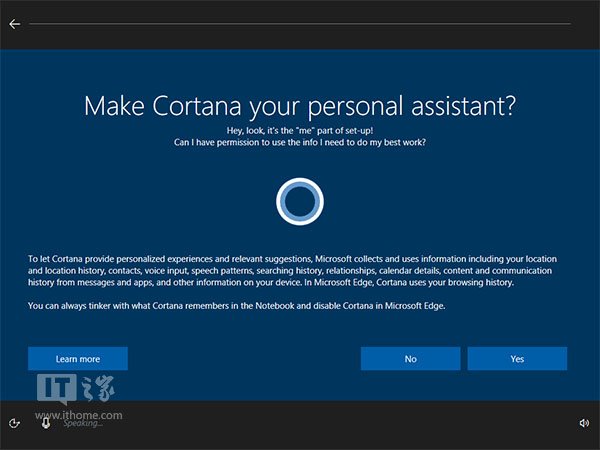
Task: Decline Cortana with the No button
Action: [411, 359]
